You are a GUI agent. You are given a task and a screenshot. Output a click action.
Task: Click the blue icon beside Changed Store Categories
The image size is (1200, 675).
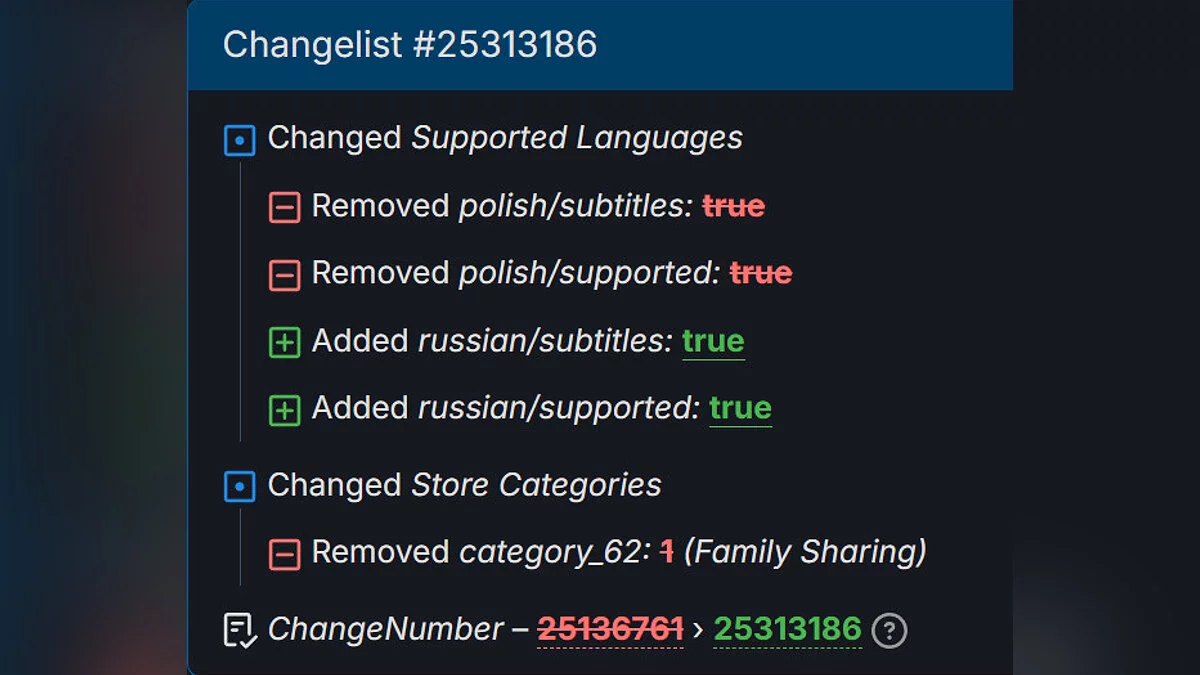pyautogui.click(x=240, y=487)
